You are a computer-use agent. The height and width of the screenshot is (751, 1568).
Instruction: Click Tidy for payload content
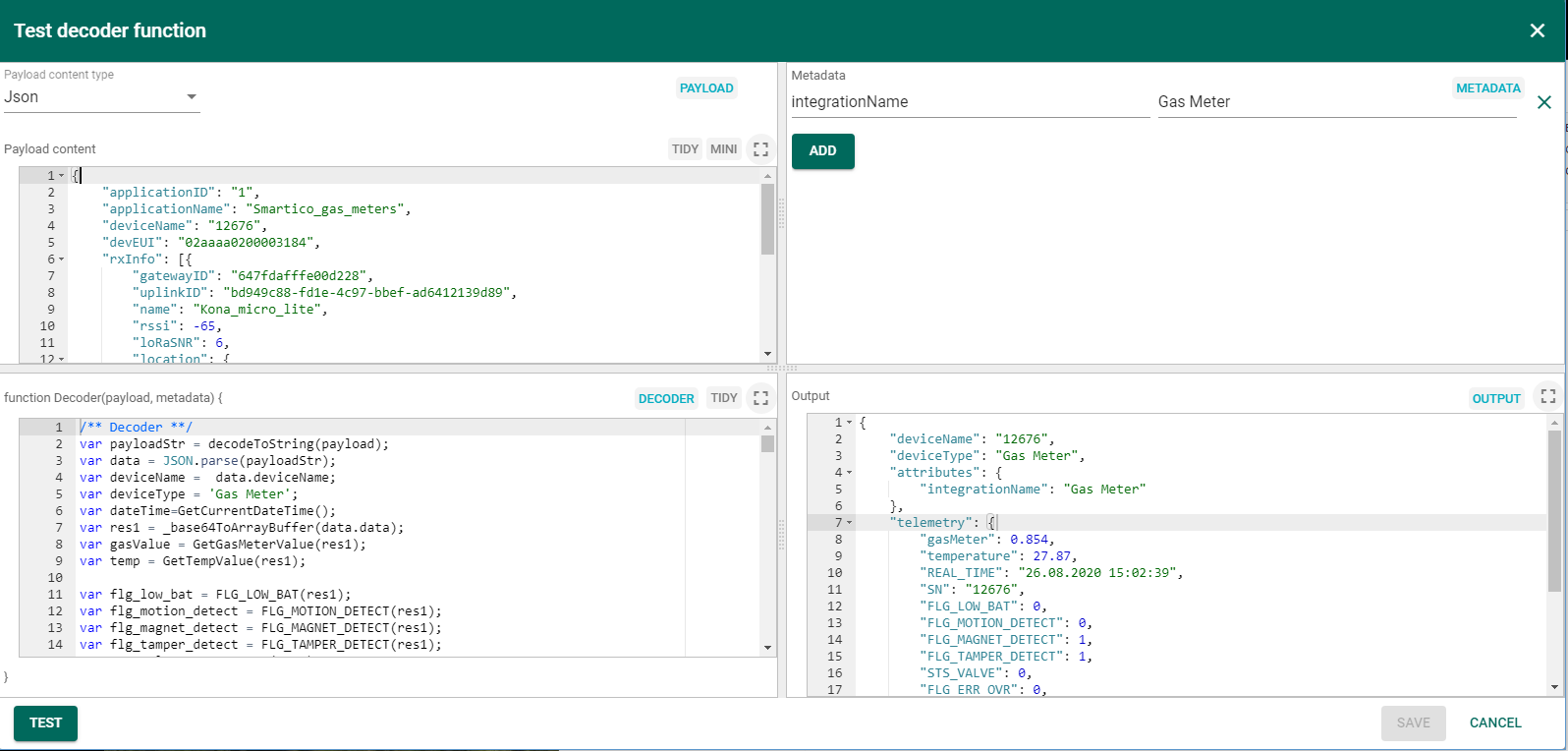[685, 149]
